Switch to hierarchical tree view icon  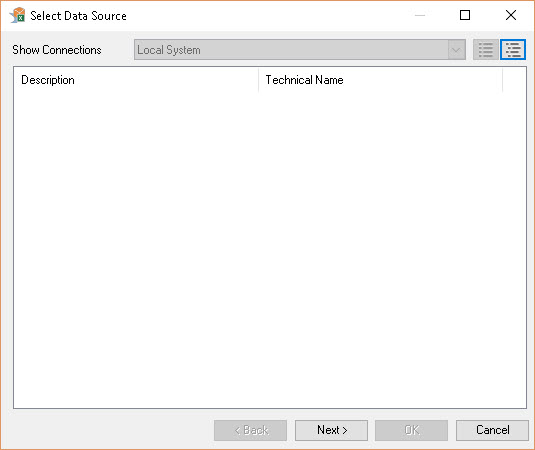click(x=513, y=50)
